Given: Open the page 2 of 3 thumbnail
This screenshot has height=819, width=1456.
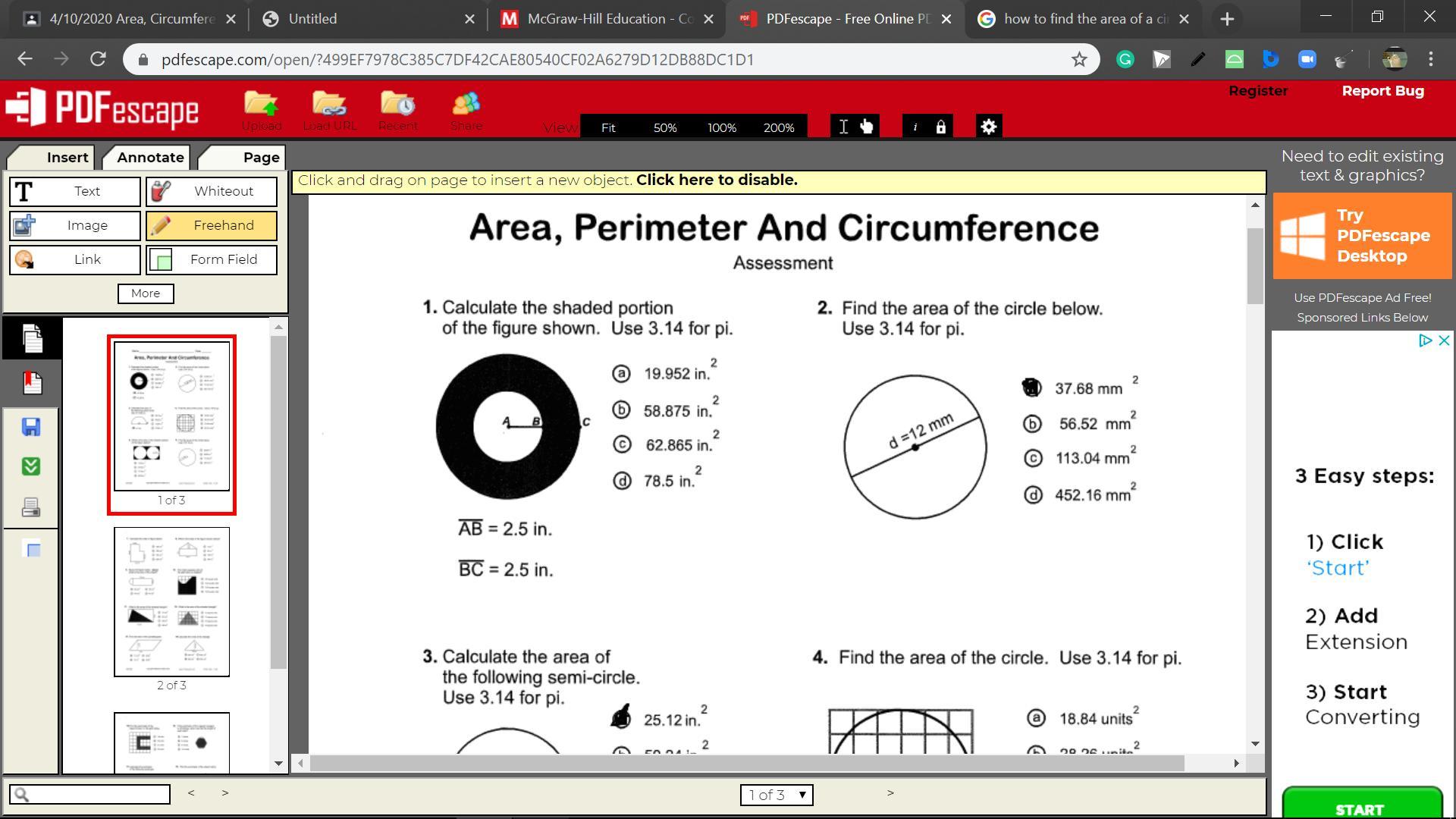Looking at the screenshot, I should (171, 602).
